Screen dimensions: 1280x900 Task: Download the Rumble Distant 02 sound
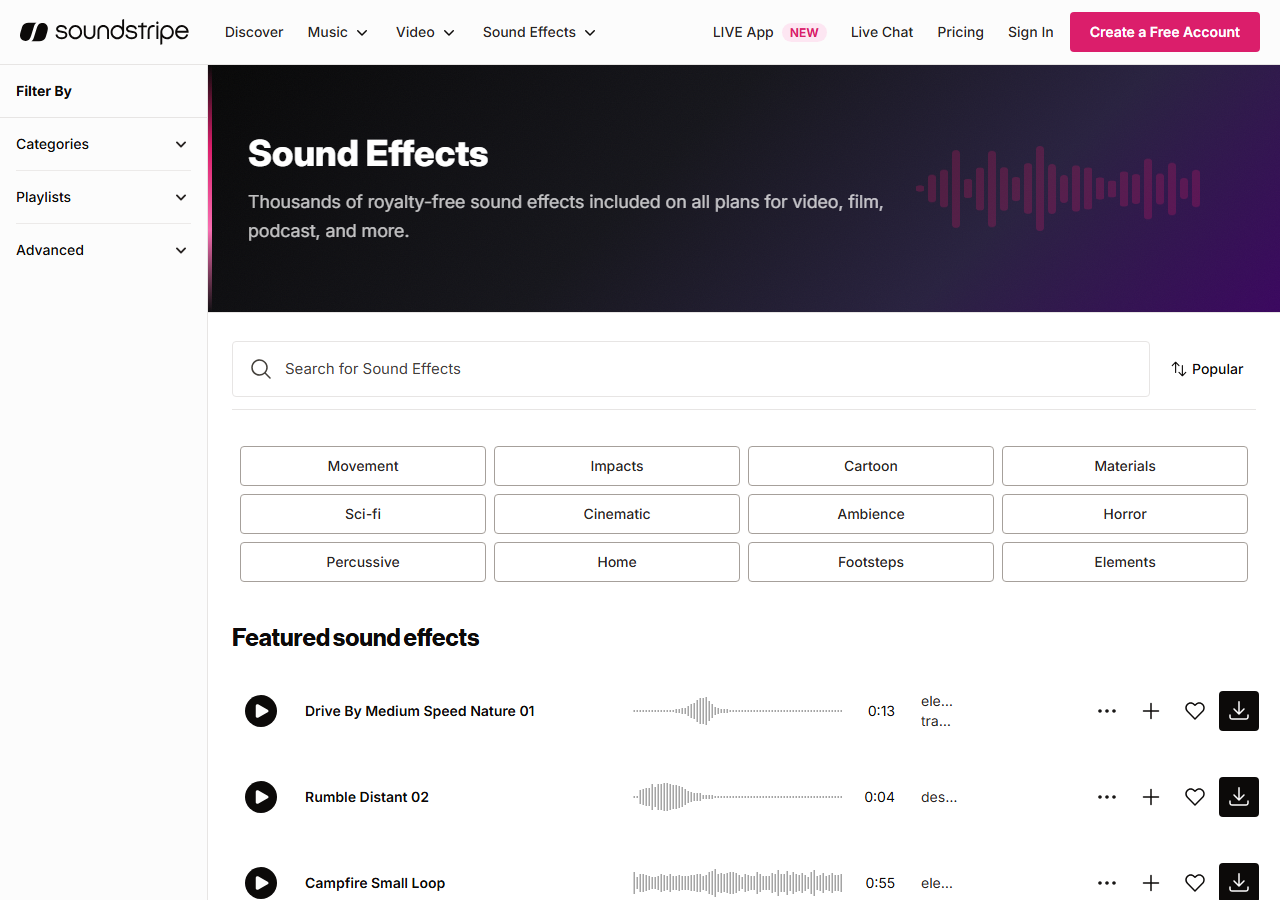point(1239,797)
